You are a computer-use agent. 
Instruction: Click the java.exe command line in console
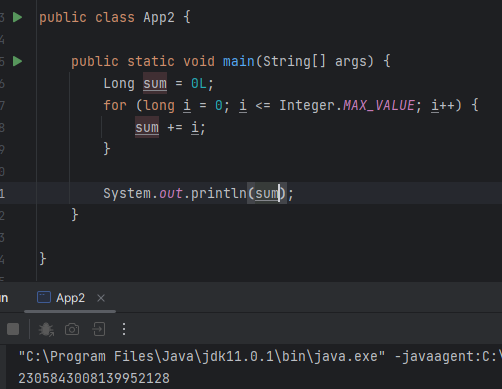[x=260, y=356]
